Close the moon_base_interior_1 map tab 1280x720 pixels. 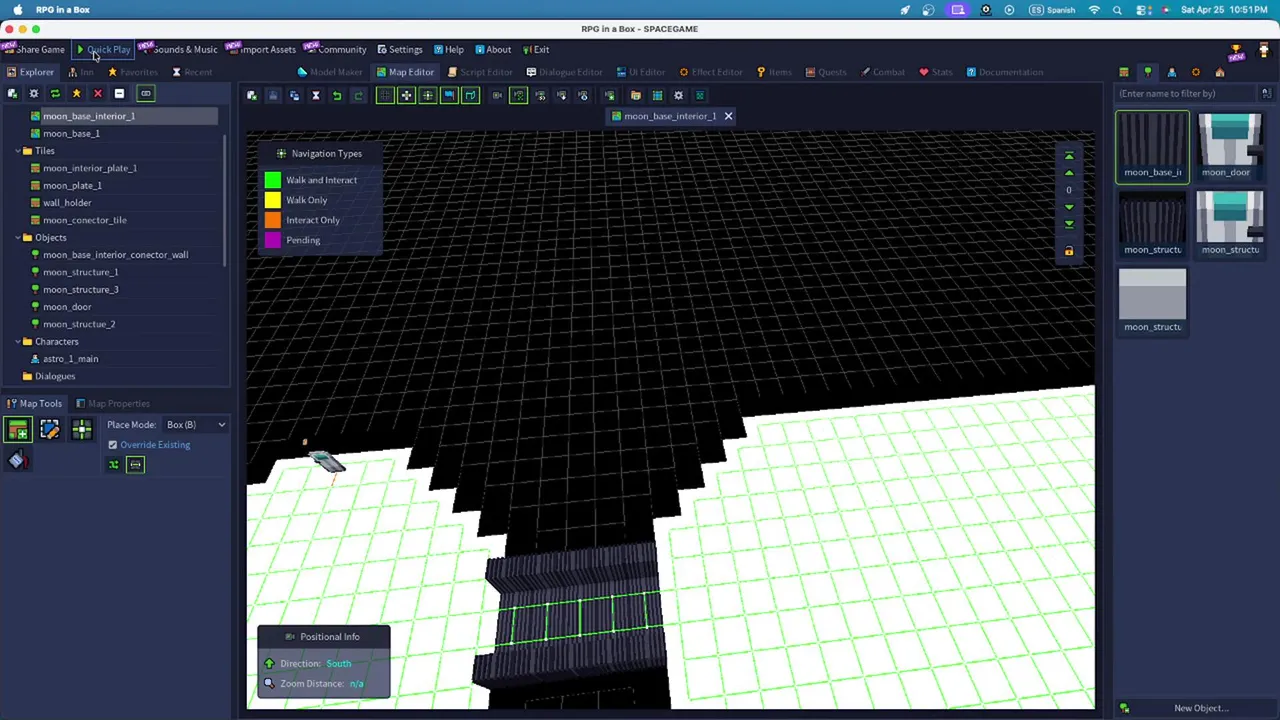[728, 116]
